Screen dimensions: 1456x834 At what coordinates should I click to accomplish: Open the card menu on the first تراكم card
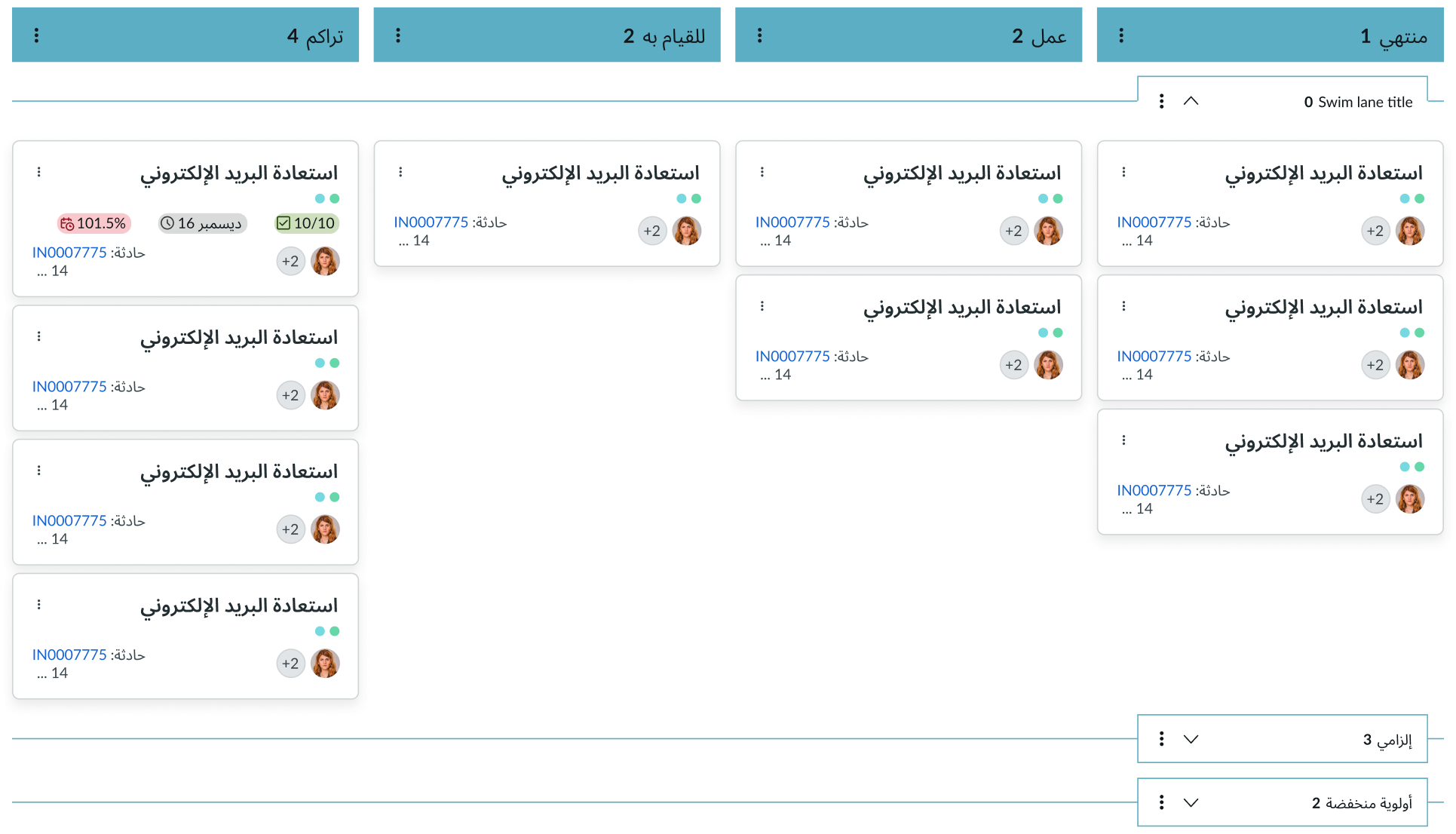pyautogui.click(x=38, y=171)
